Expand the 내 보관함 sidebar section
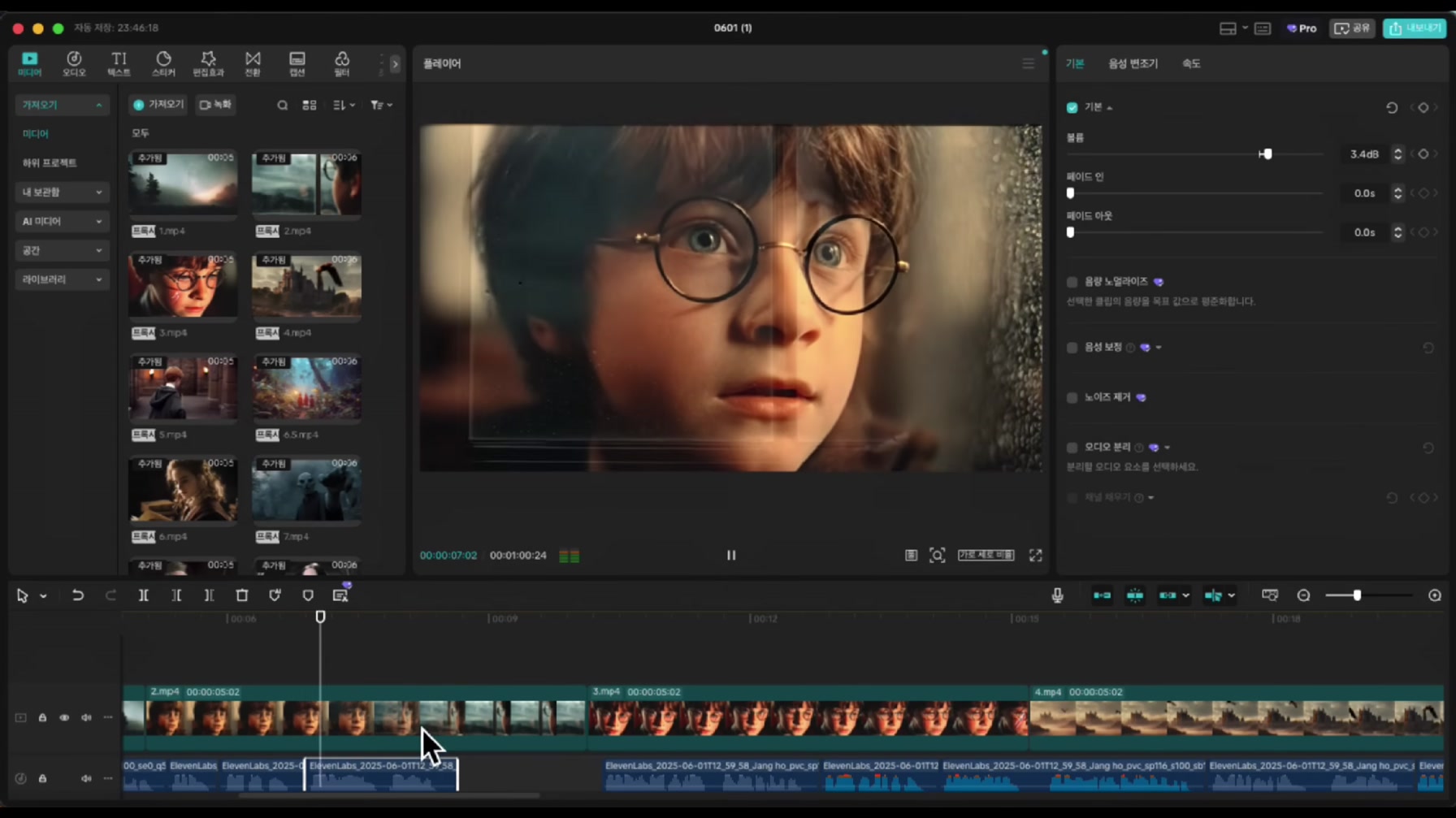The image size is (1456, 818). tap(62, 192)
